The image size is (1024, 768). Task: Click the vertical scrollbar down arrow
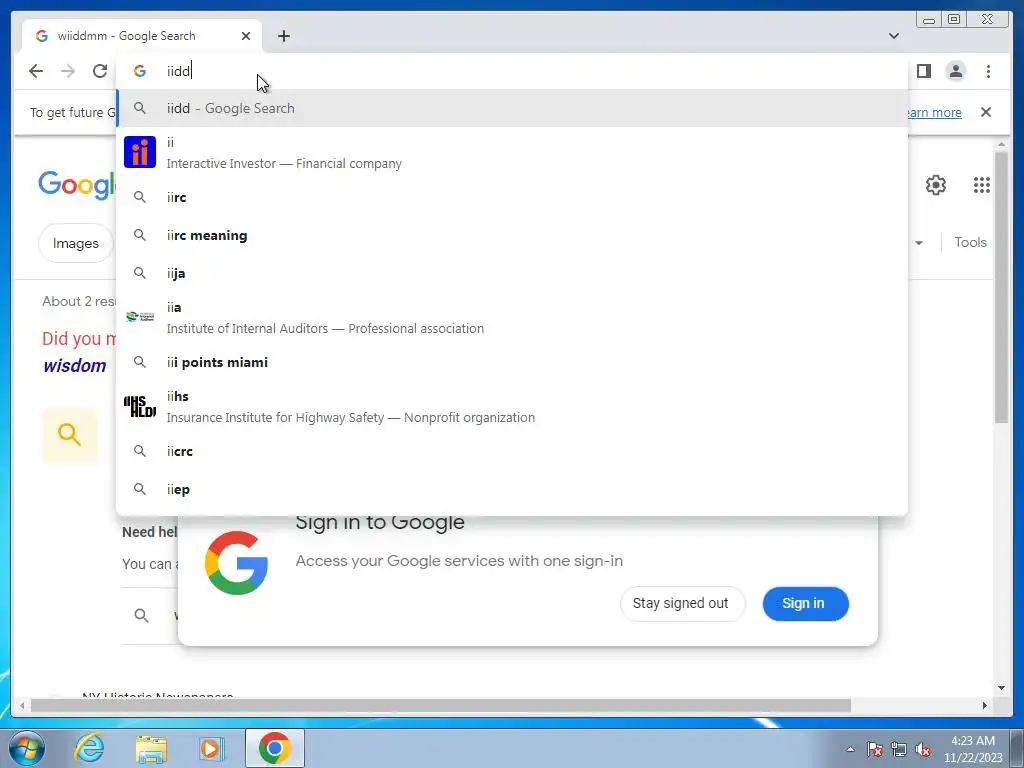1002,688
